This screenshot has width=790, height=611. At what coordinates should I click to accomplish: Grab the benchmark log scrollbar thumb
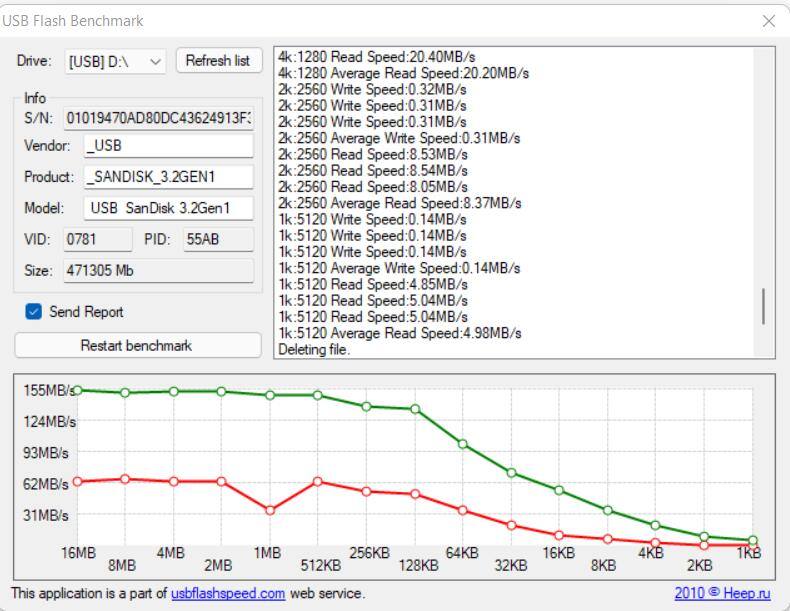tap(764, 306)
